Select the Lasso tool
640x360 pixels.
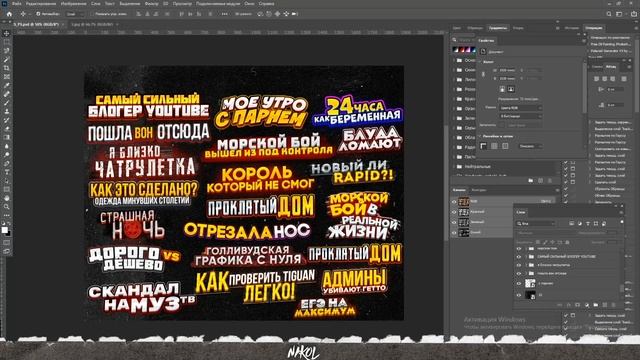[x=7, y=51]
